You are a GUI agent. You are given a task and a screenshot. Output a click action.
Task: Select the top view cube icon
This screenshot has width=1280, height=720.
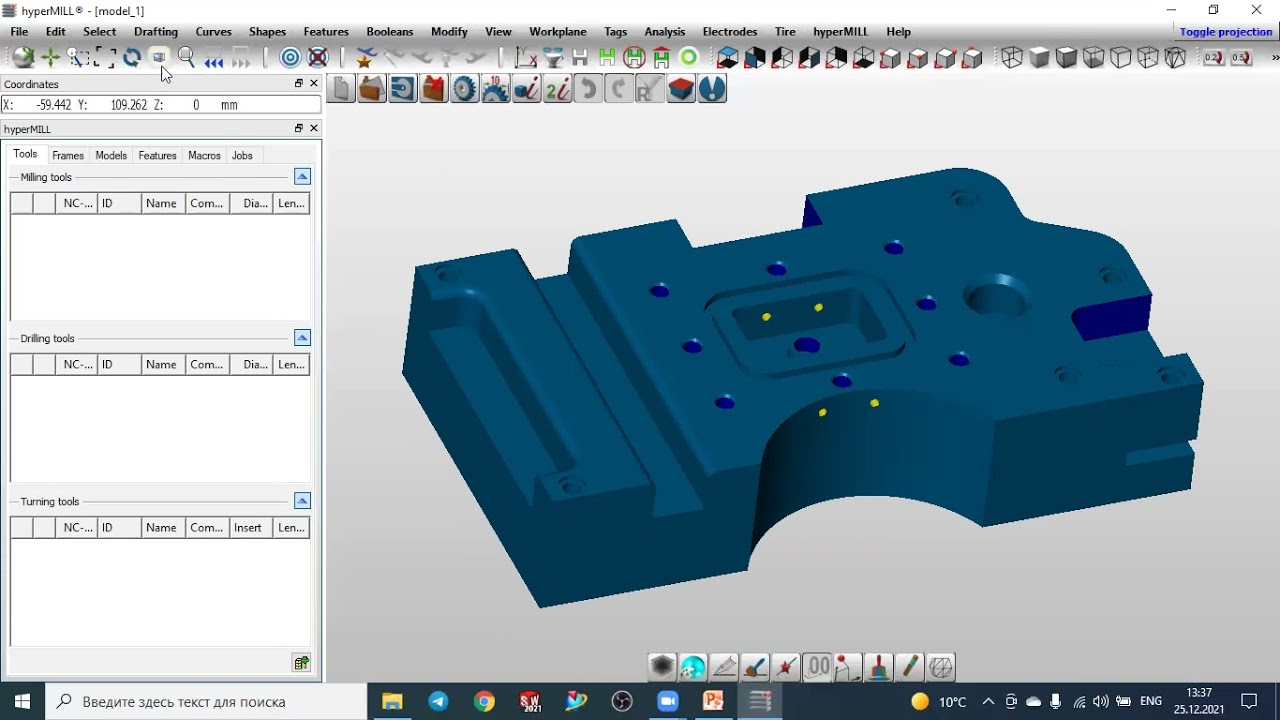(728, 58)
